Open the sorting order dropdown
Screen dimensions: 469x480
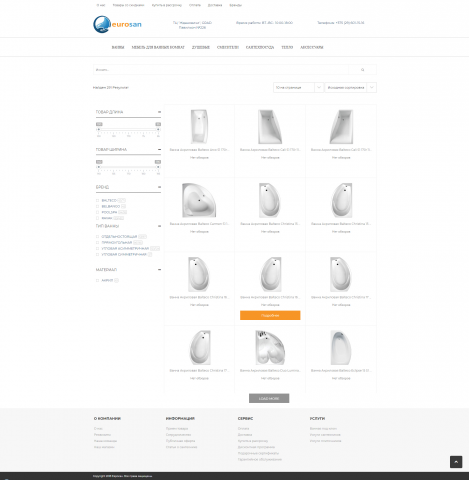click(x=351, y=87)
